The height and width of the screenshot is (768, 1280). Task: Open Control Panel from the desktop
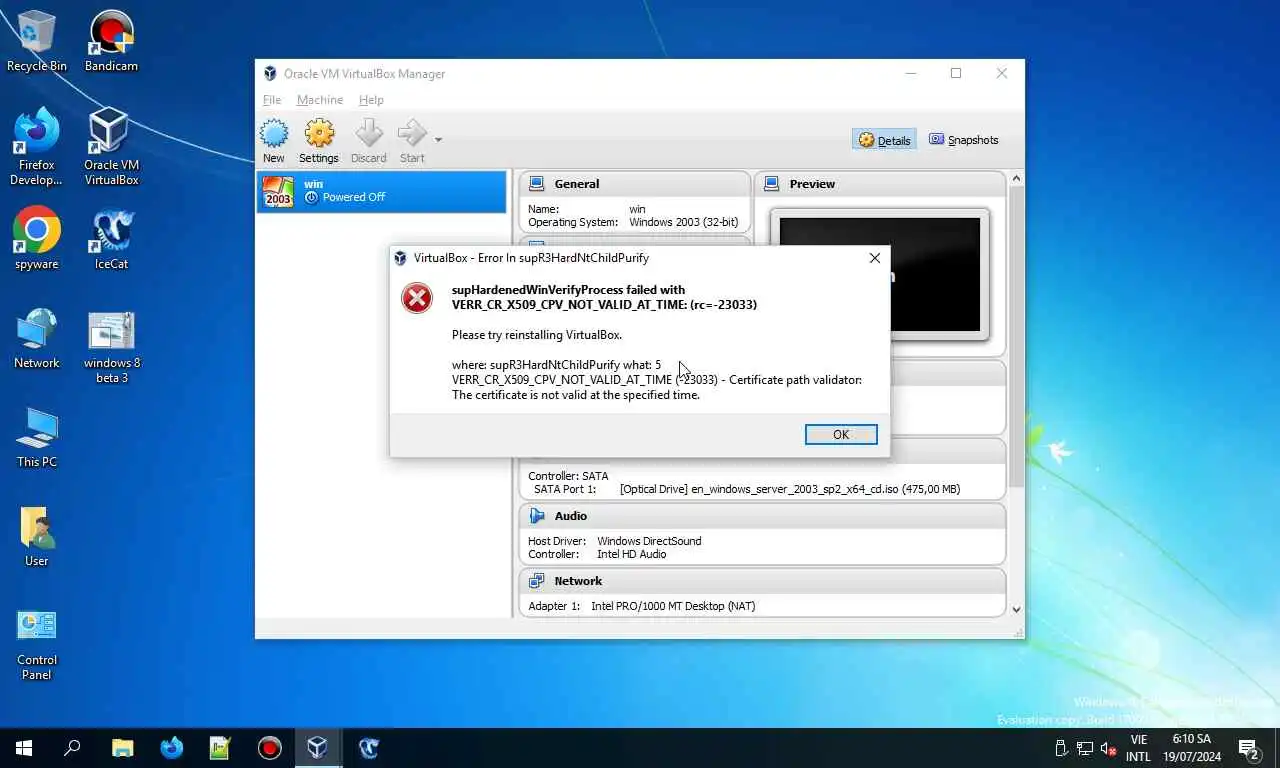click(37, 643)
